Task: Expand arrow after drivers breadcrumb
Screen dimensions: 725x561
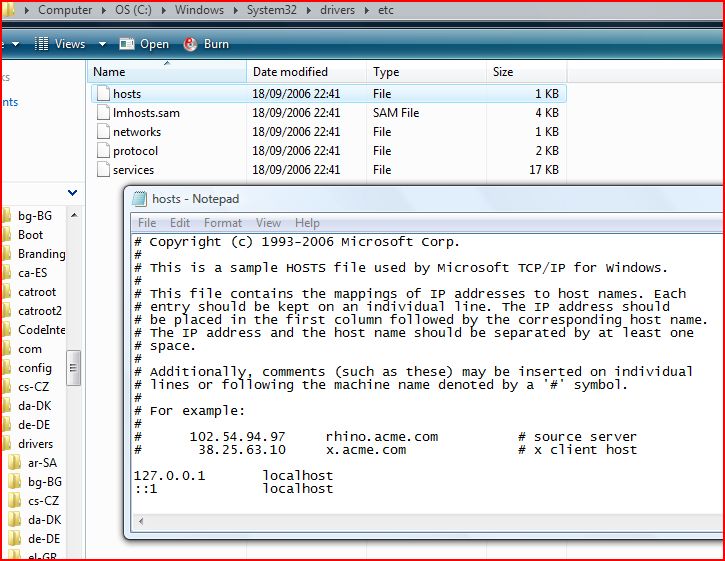Action: pos(367,10)
